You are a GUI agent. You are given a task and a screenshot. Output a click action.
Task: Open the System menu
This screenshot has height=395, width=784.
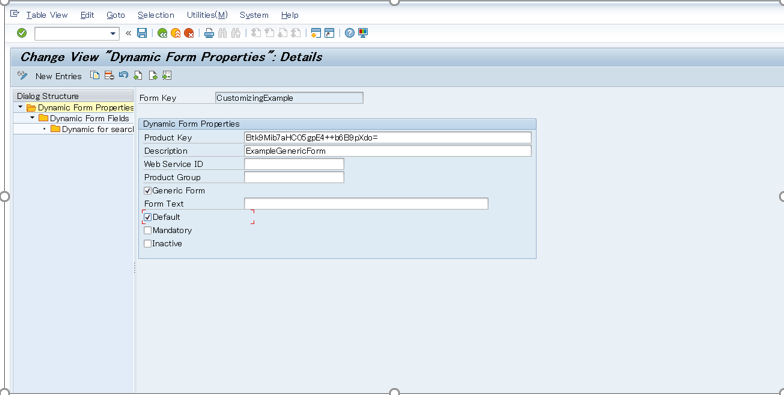[x=254, y=15]
